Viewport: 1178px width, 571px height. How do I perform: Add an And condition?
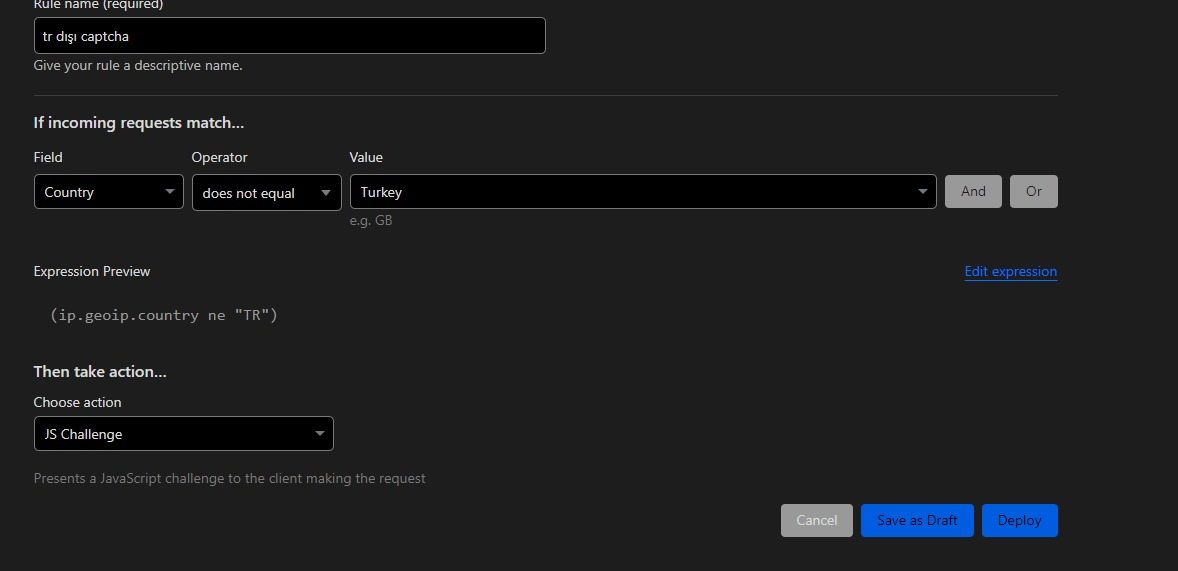click(973, 192)
